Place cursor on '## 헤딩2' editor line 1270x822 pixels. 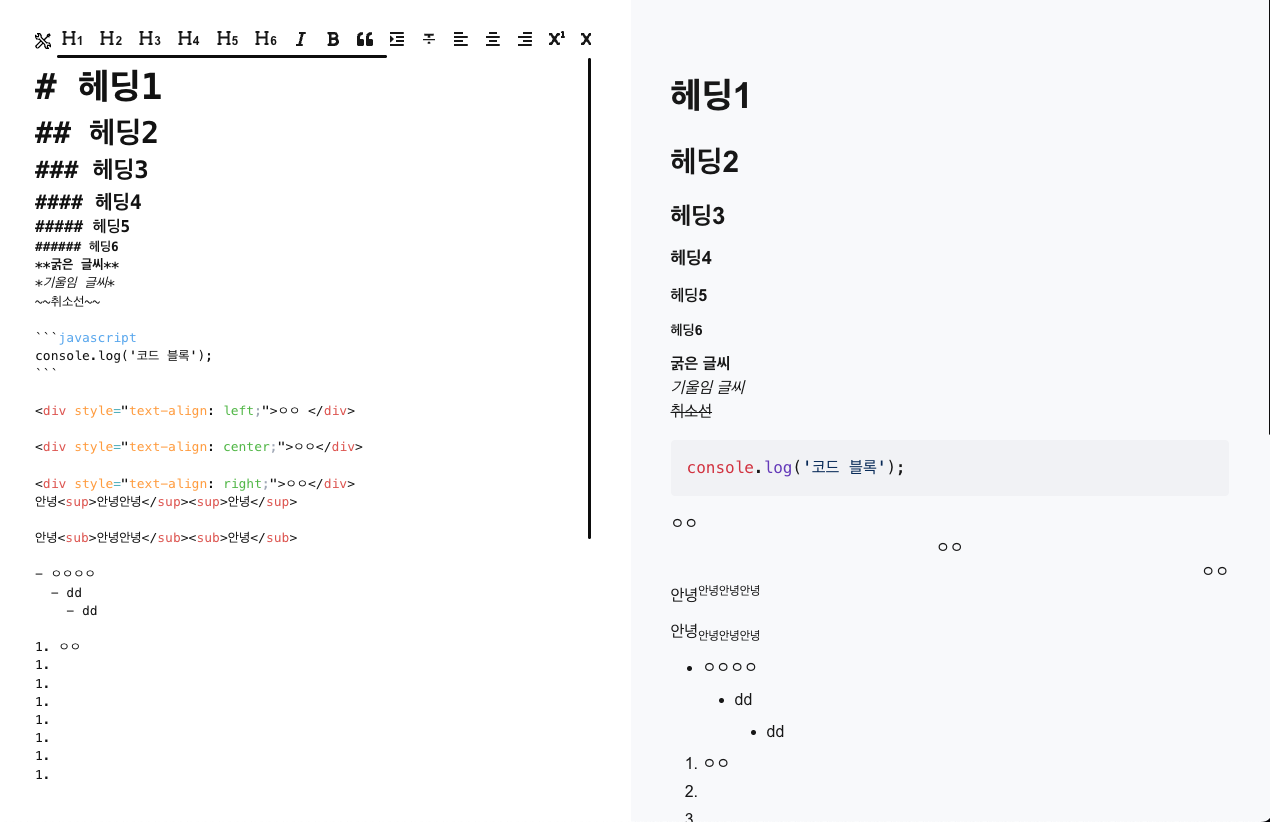coord(96,132)
